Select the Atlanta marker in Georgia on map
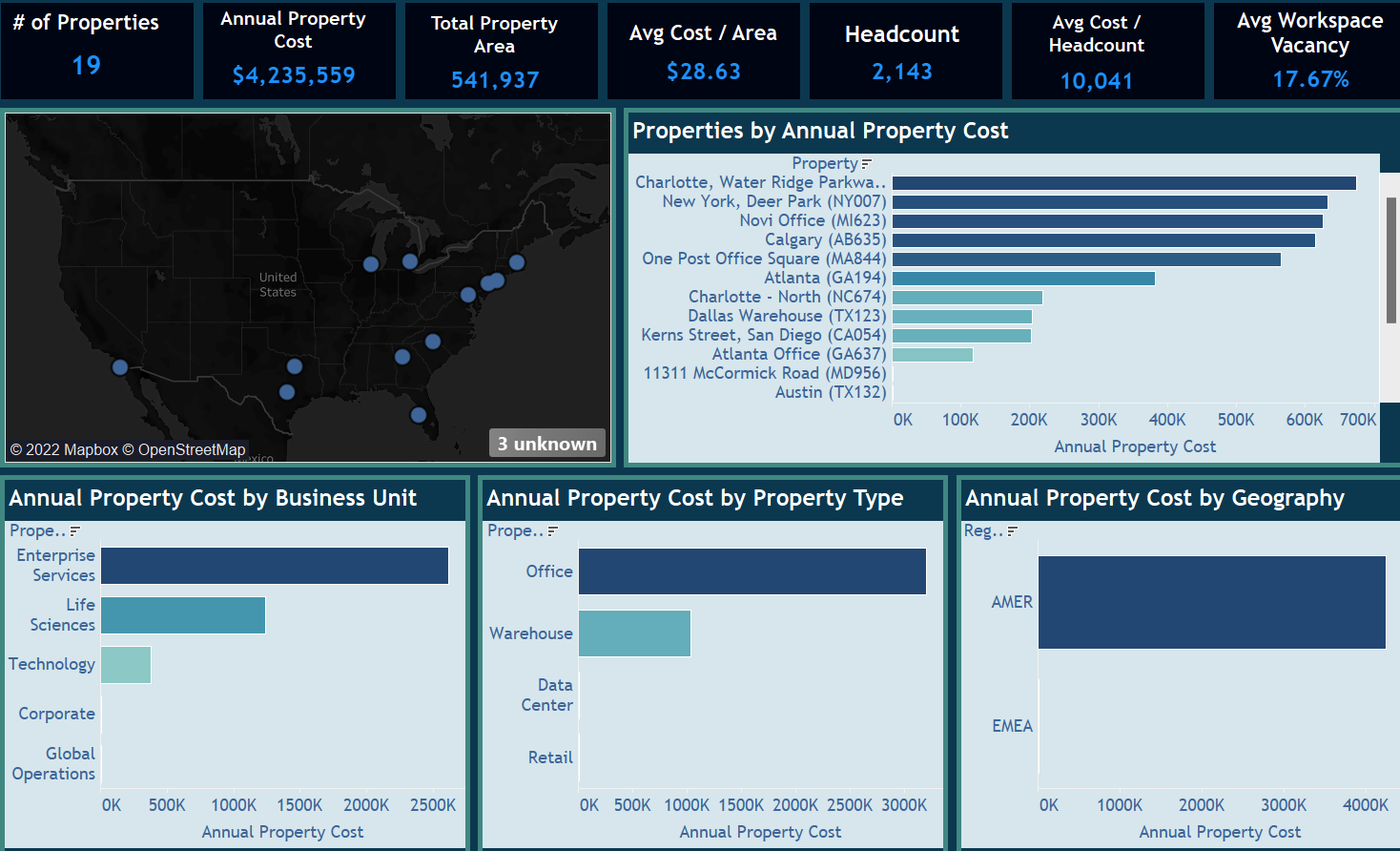 pos(402,357)
